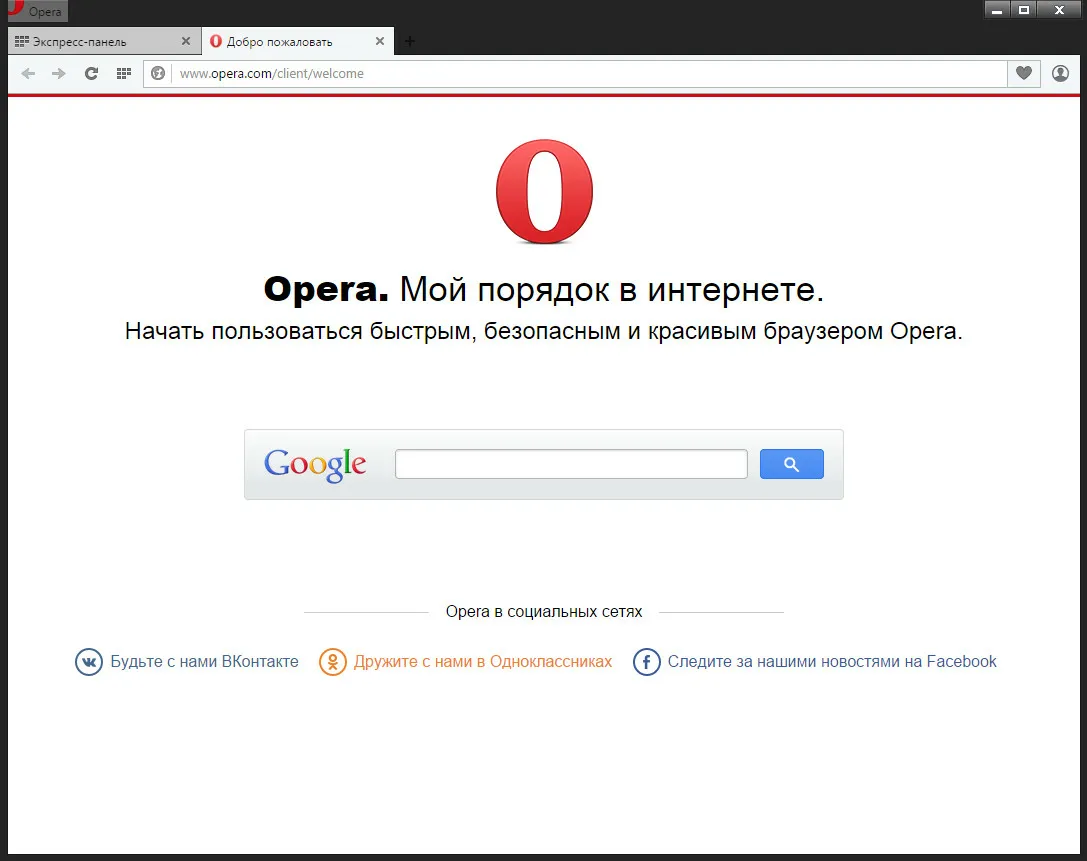This screenshot has height=861, width=1087.
Task: Open the Facebook news link
Action: pyautogui.click(x=831, y=661)
